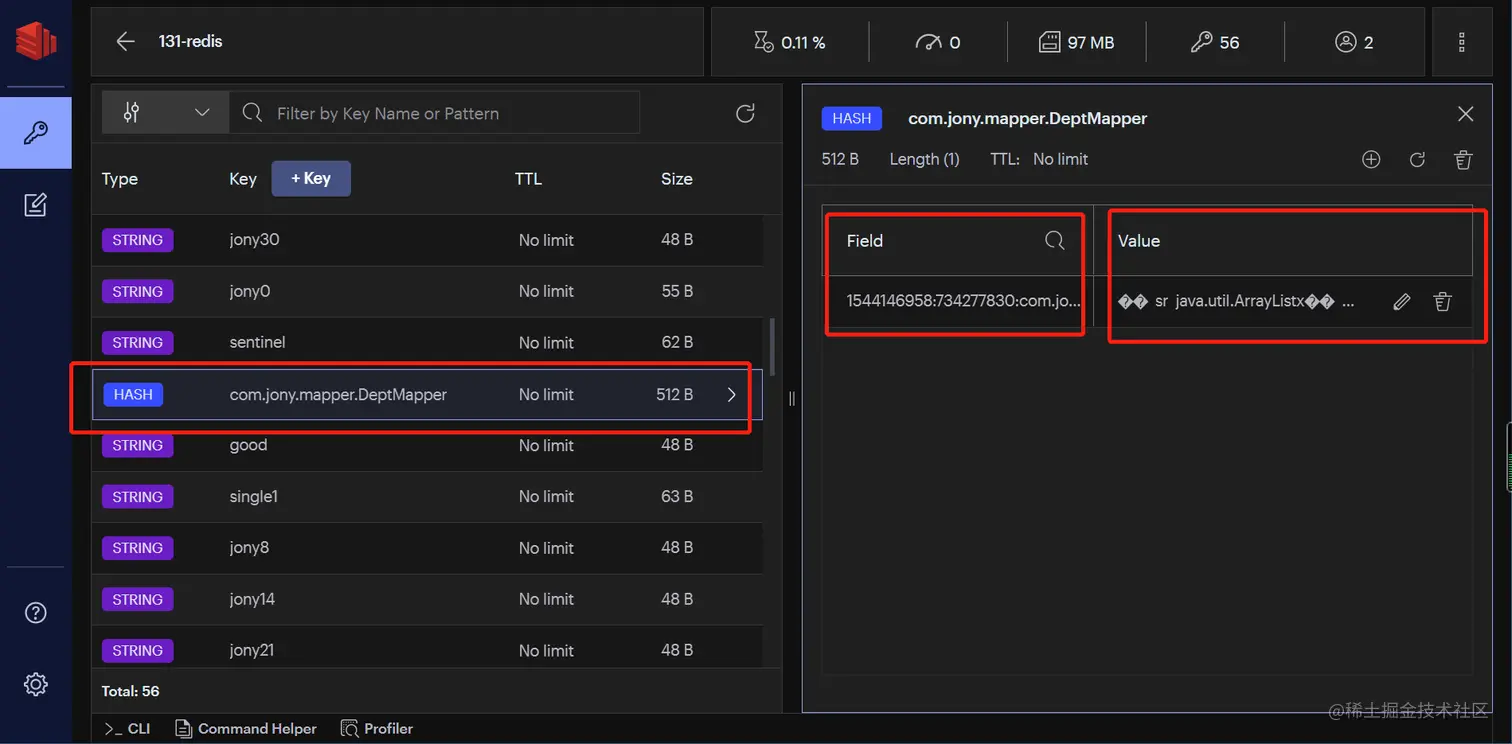Click the Type column header
1512x744 pixels.
click(x=120, y=179)
